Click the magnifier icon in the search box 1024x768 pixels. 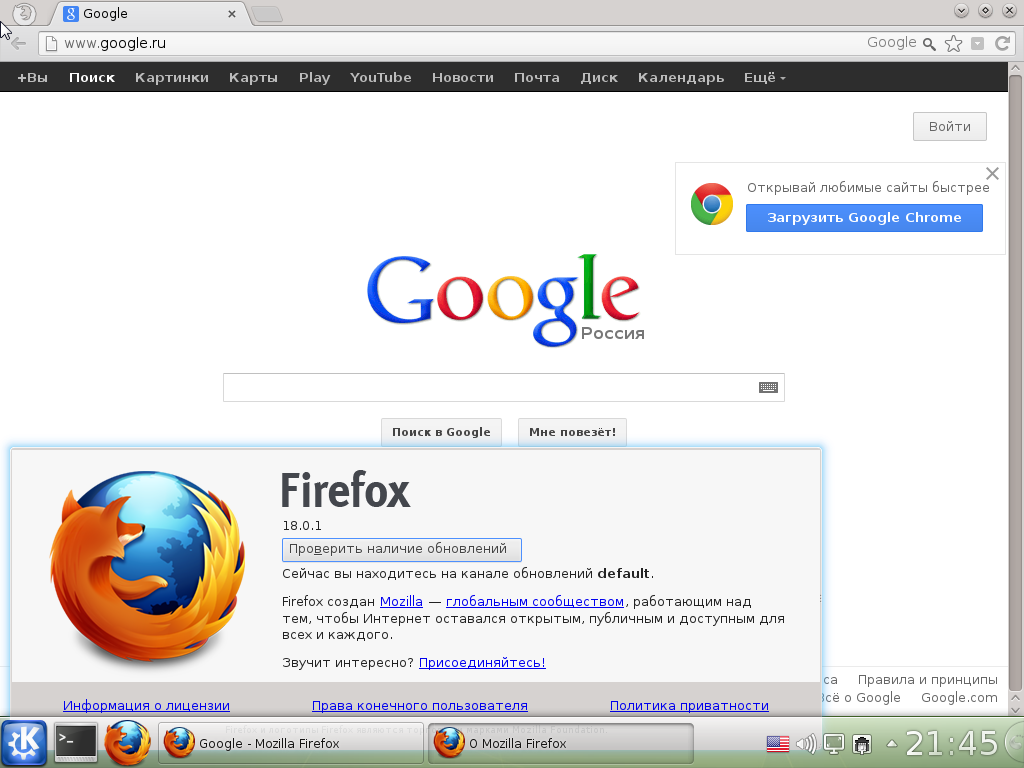pyautogui.click(x=929, y=44)
